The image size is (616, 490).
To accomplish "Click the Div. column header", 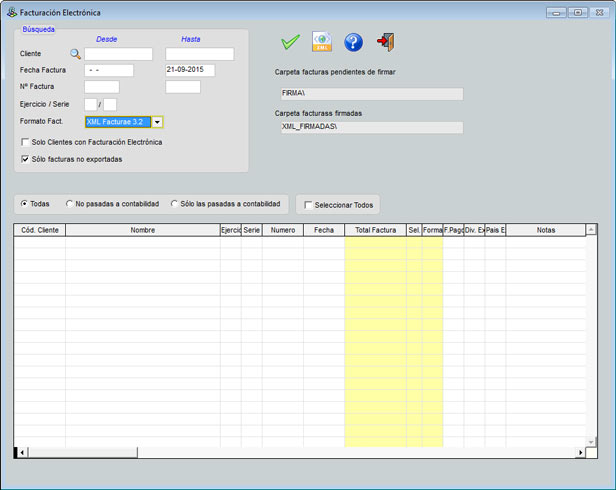I will (475, 230).
